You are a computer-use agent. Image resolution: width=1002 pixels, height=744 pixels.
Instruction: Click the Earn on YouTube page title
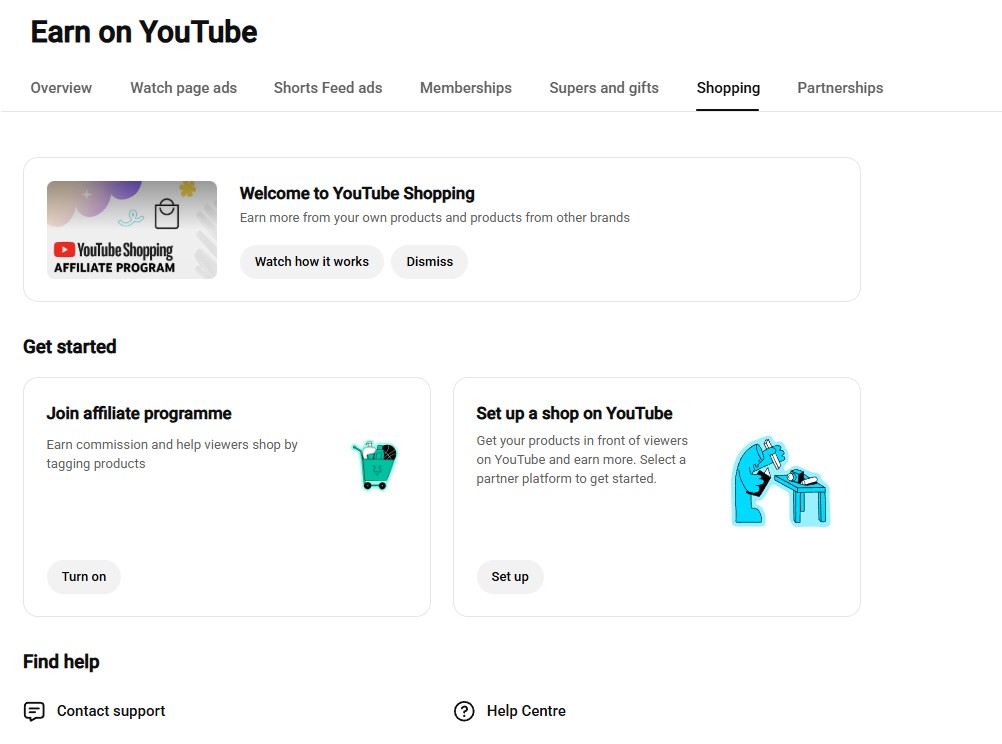click(144, 32)
